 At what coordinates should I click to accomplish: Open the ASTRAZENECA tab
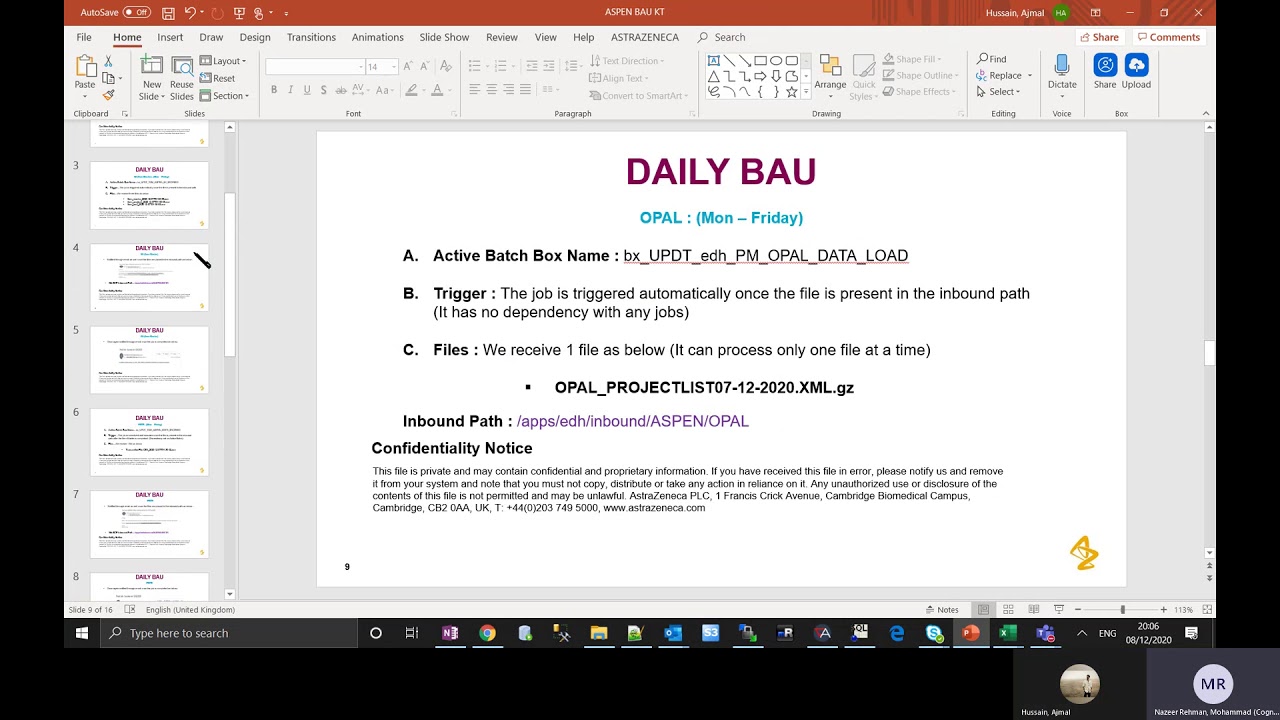[645, 37]
